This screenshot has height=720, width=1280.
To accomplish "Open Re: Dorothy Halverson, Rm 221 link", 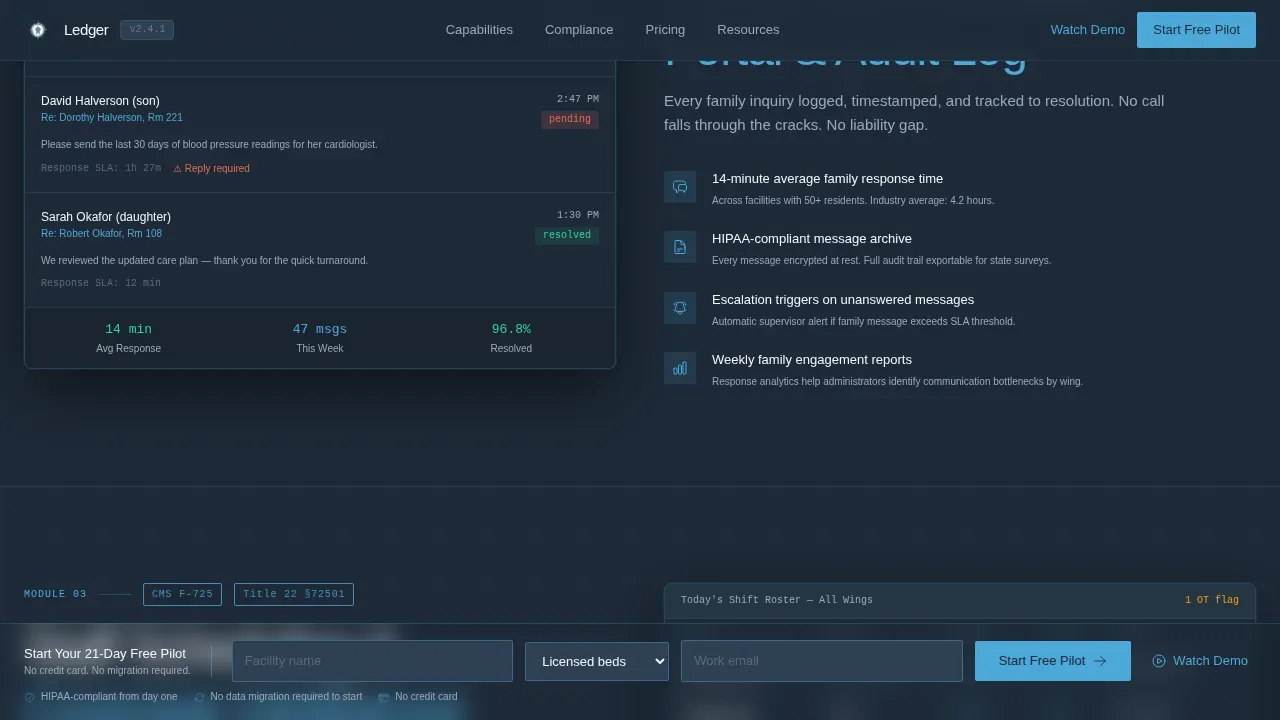I will point(112,118).
